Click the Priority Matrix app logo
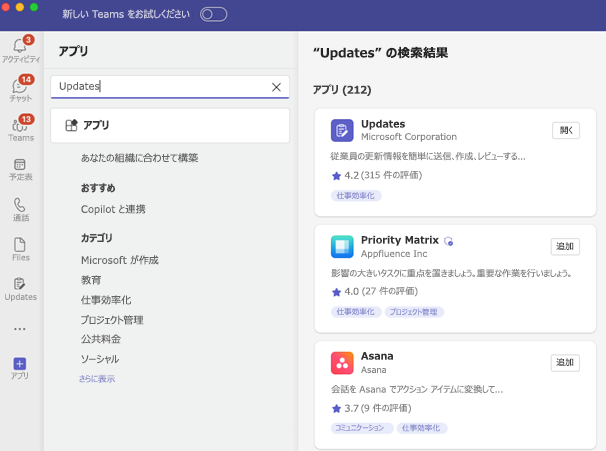This screenshot has width=606, height=451. [x=342, y=246]
